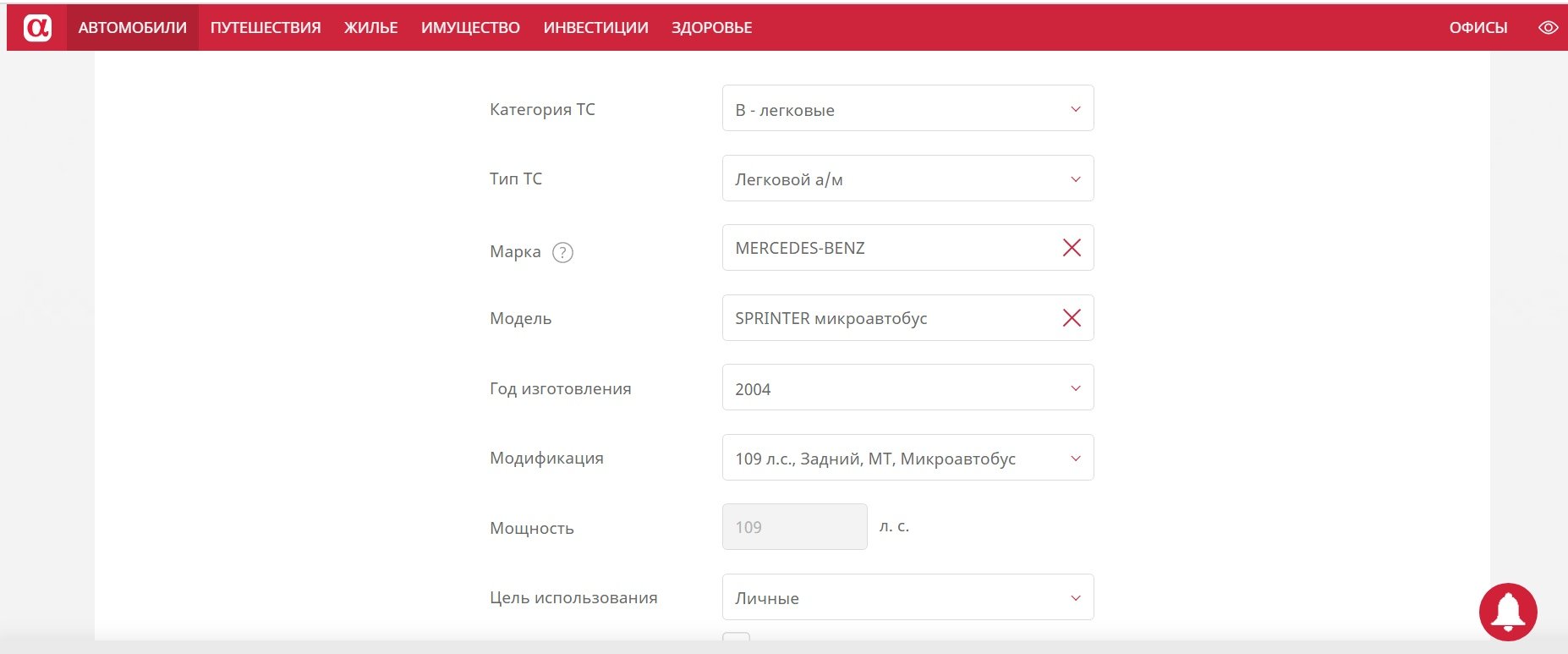Open the ИМУЩЕСТВО menu

pyautogui.click(x=470, y=28)
